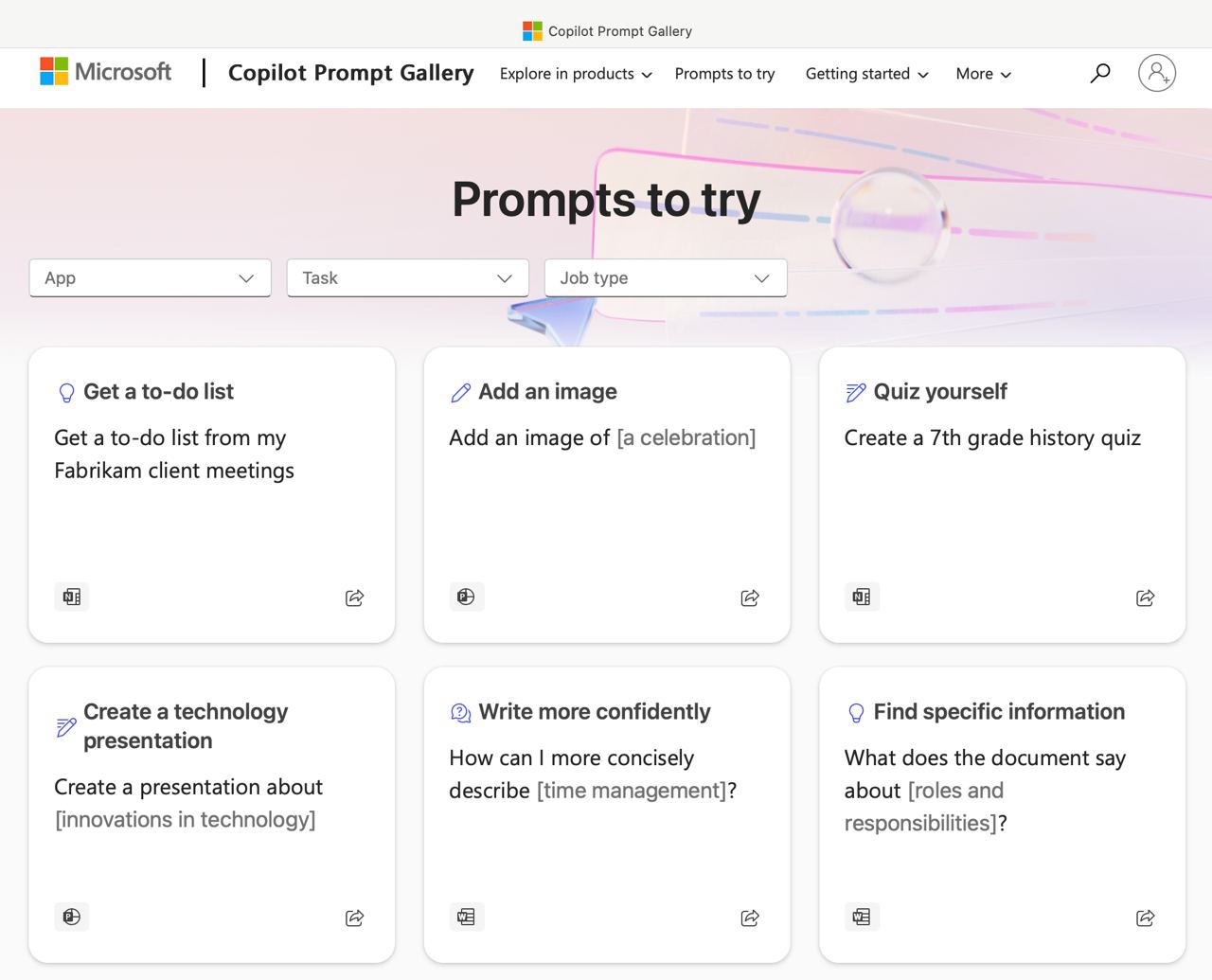This screenshot has width=1212, height=980.
Task: Expand the "Explore in products" menu
Action: pyautogui.click(x=576, y=74)
